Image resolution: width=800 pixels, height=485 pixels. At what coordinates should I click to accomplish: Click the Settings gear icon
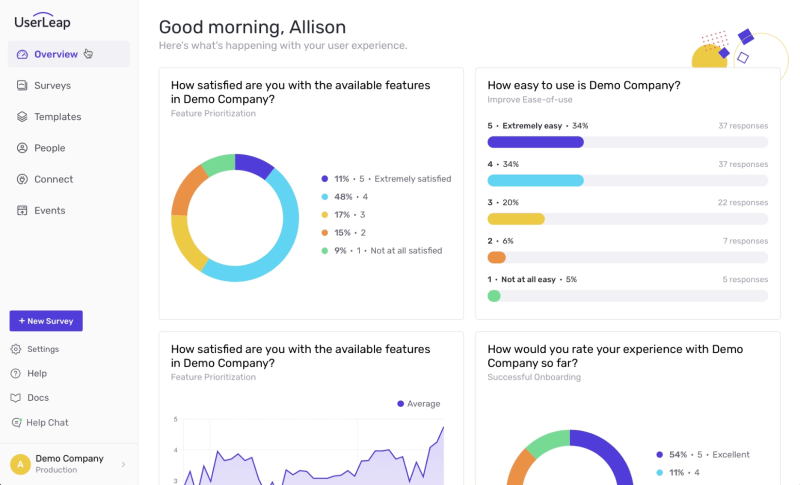tap(16, 349)
